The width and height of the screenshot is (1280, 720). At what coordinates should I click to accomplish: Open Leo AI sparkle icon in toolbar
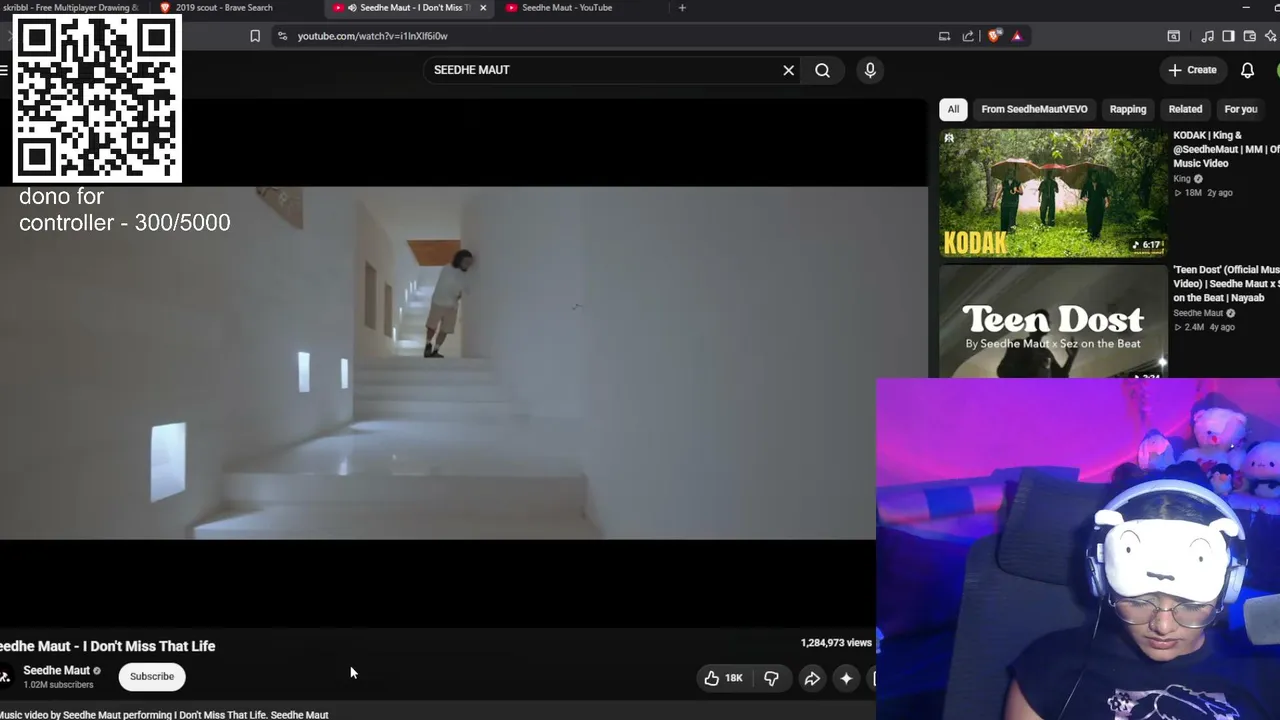pyautogui.click(x=1271, y=36)
